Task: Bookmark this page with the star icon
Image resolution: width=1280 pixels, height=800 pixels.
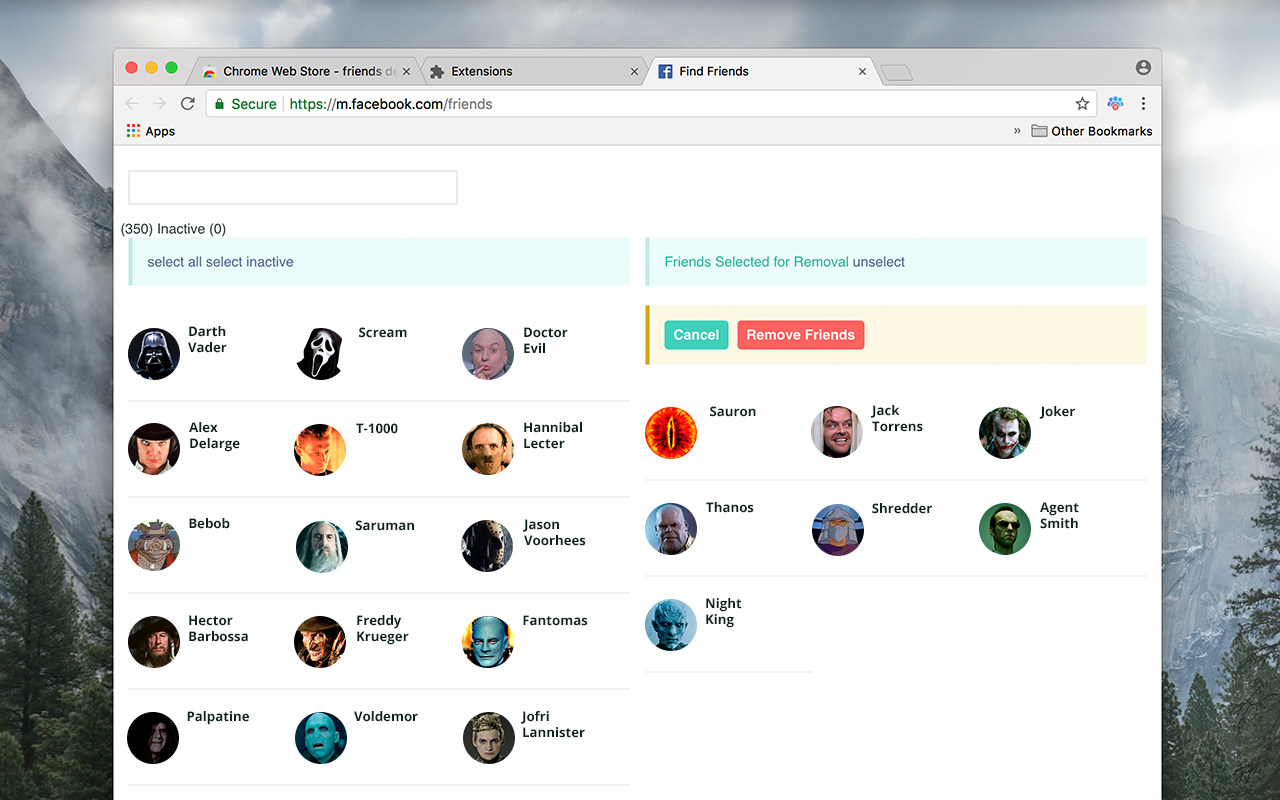Action: [x=1082, y=104]
